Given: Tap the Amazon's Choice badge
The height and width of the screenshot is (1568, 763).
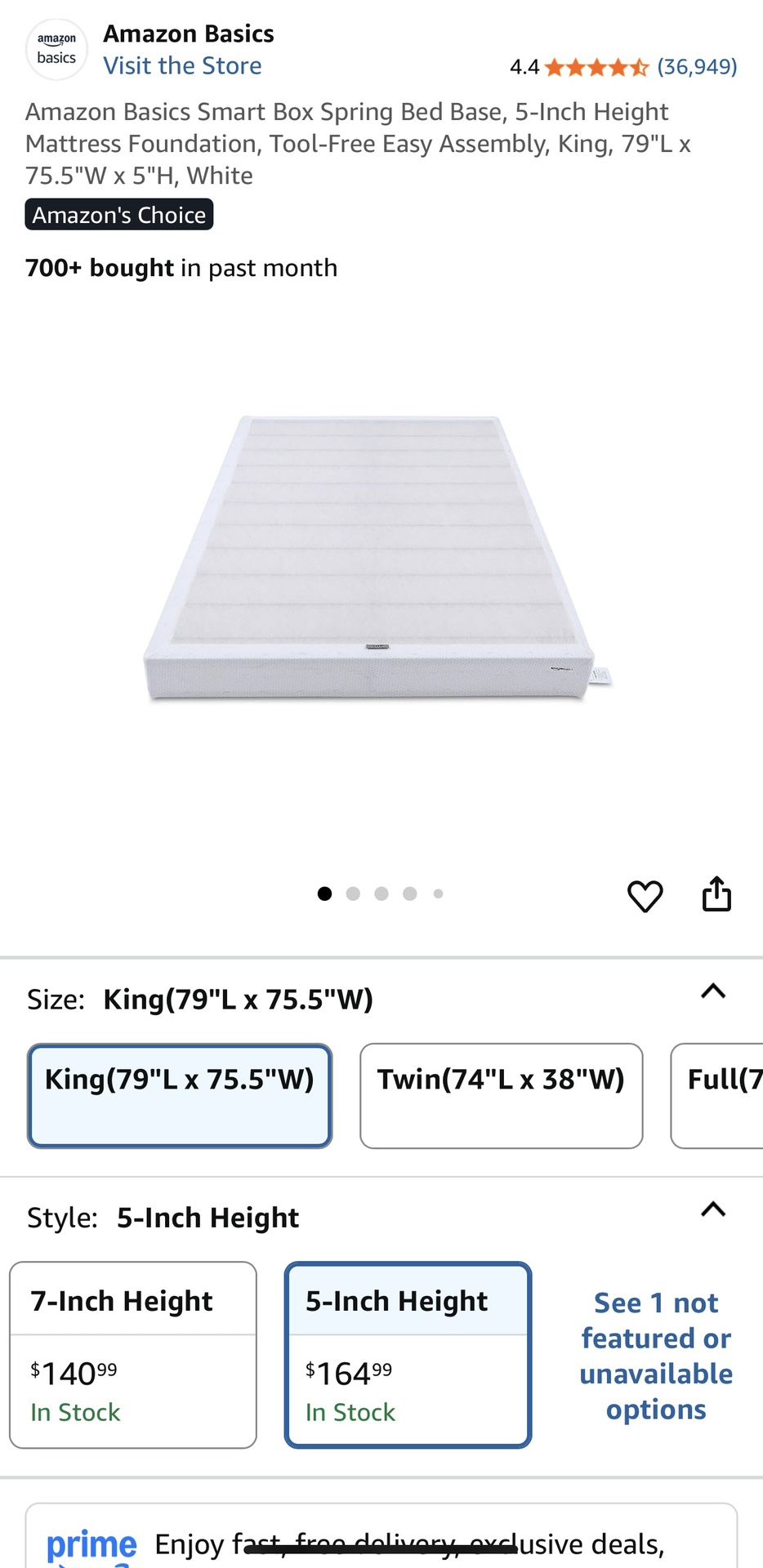Looking at the screenshot, I should pyautogui.click(x=119, y=215).
